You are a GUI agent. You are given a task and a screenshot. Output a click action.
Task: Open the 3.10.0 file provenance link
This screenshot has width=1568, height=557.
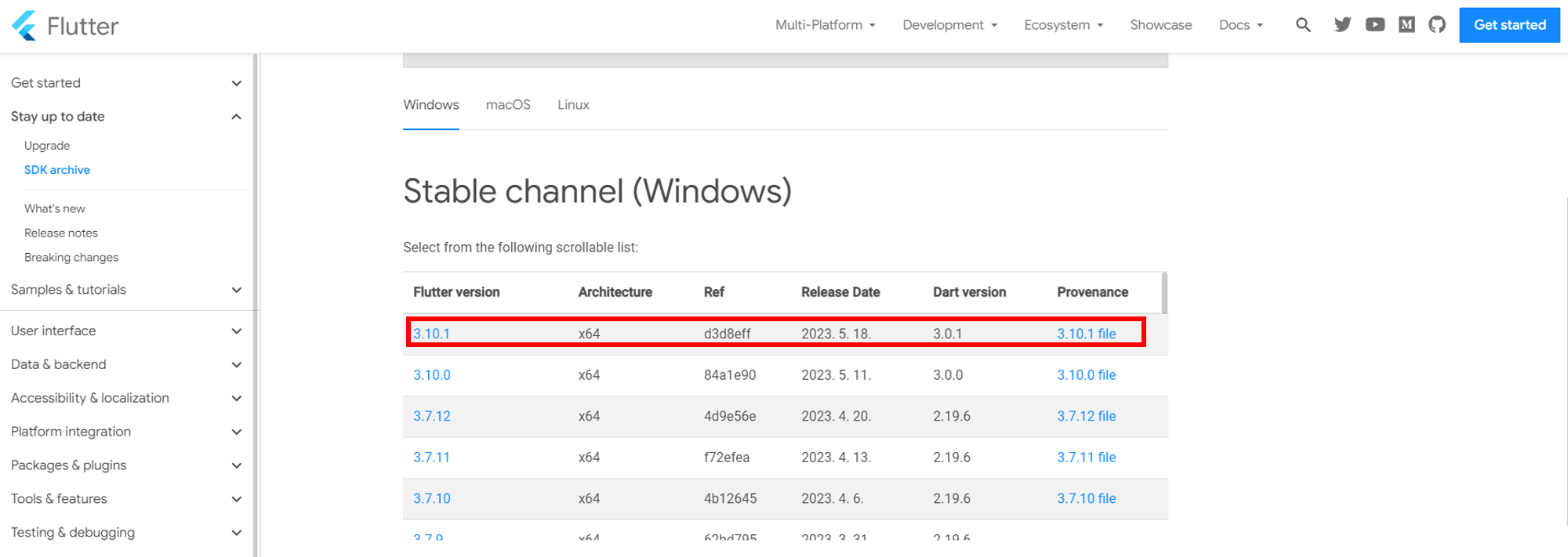tap(1087, 375)
